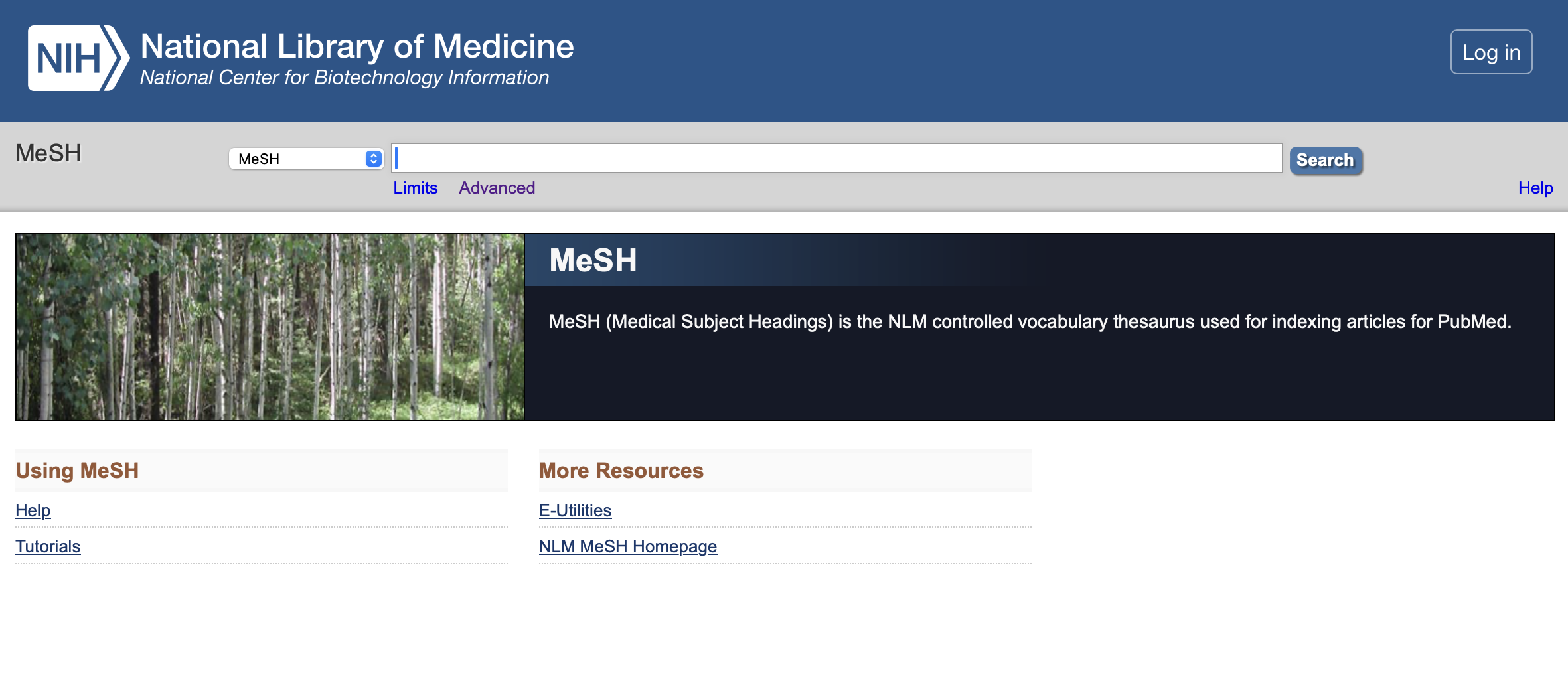Click the blue Search button
Screen dimensions: 1568x677
(1325, 160)
